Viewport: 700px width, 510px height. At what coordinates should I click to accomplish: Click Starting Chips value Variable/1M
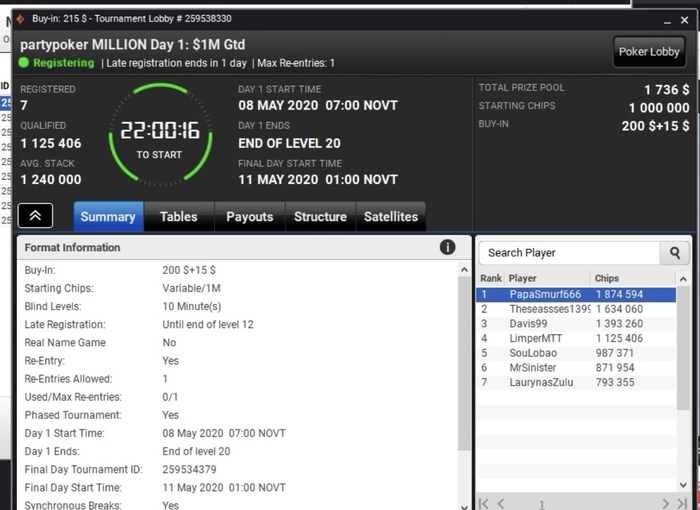click(x=192, y=288)
